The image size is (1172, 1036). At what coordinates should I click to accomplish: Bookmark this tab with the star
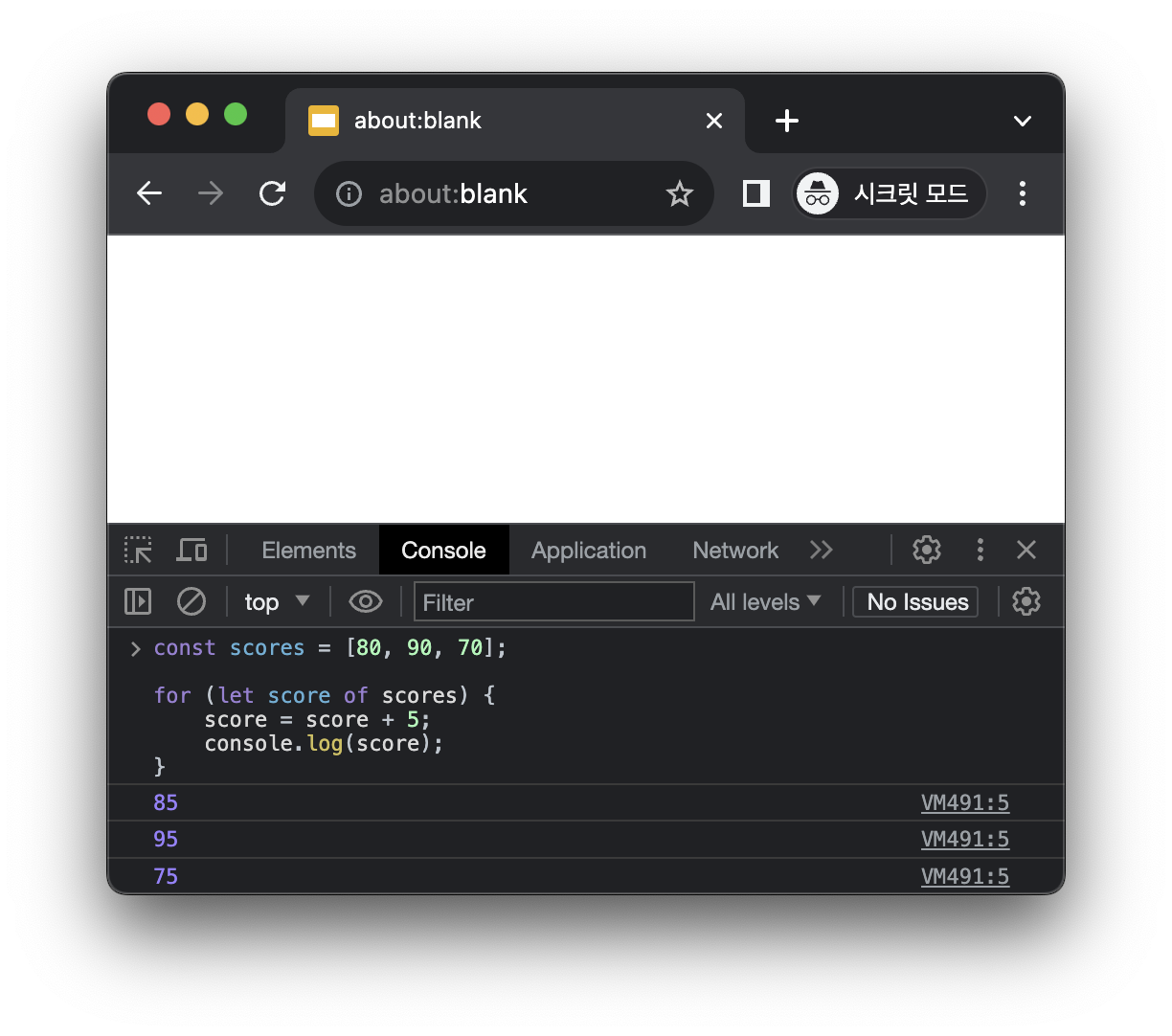click(680, 193)
